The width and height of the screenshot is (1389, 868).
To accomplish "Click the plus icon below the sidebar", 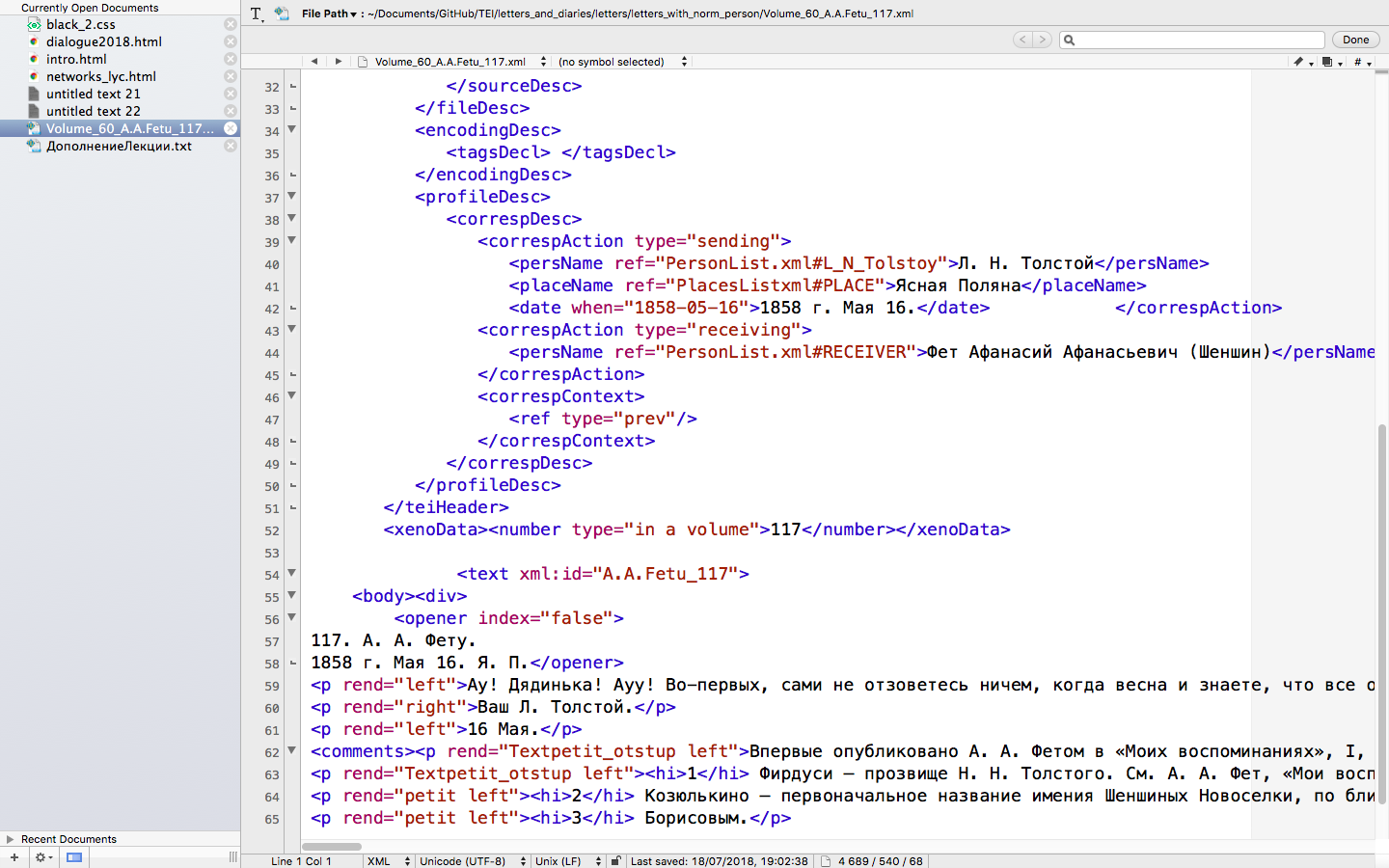I will click(x=14, y=856).
